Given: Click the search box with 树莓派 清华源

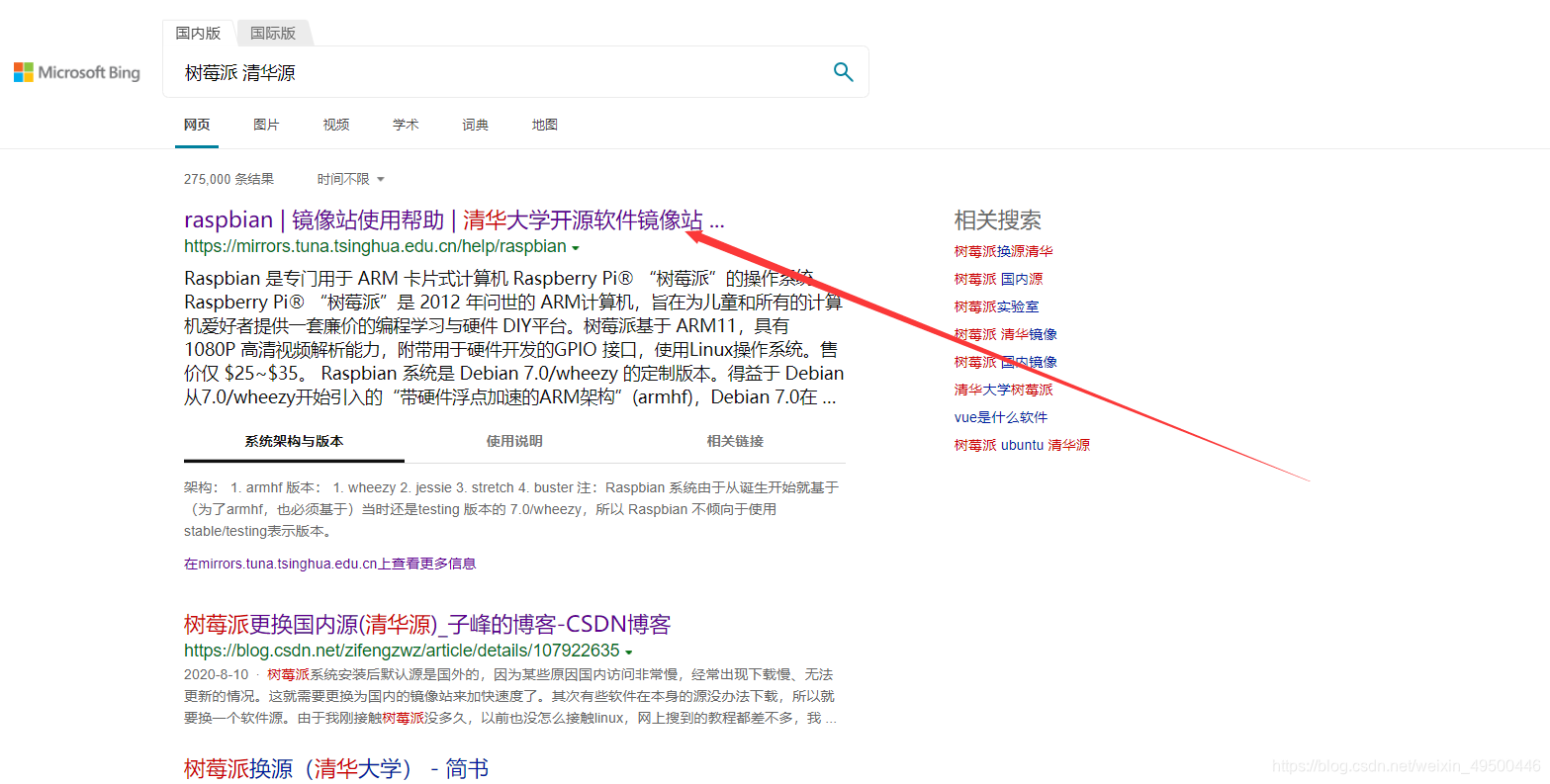Looking at the screenshot, I should 515,72.
